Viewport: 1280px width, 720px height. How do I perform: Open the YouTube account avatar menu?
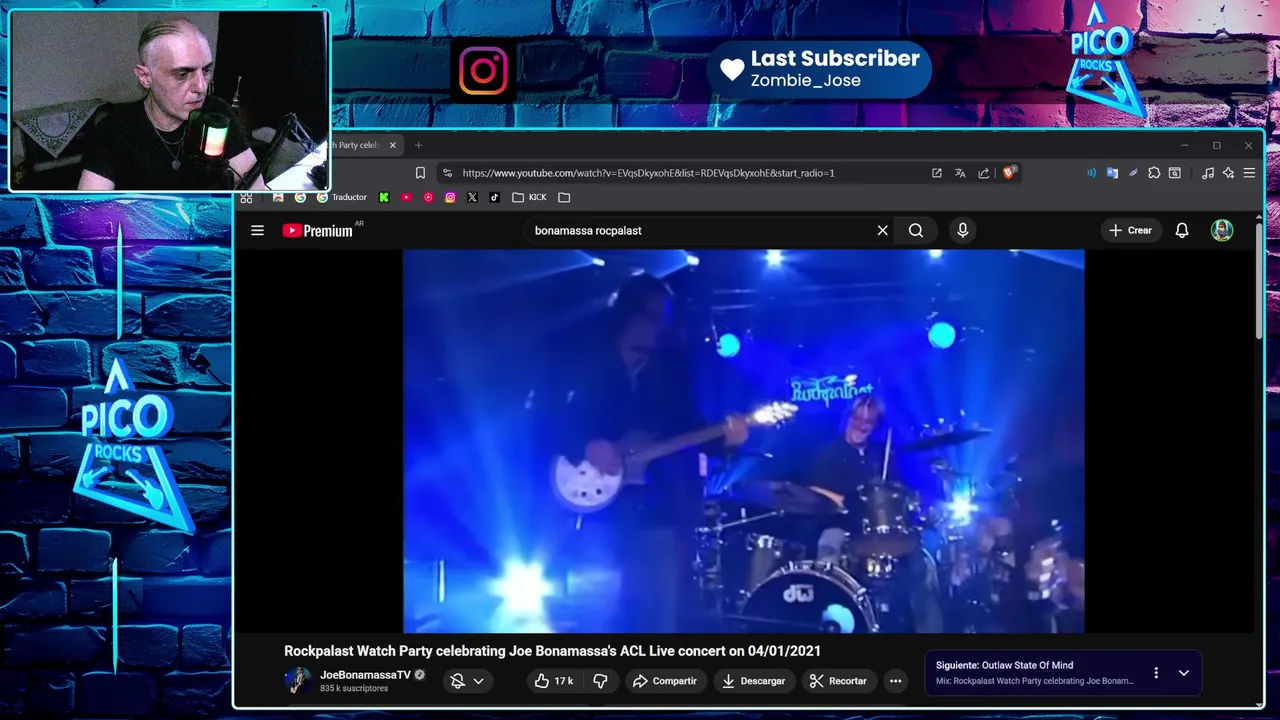point(1222,230)
